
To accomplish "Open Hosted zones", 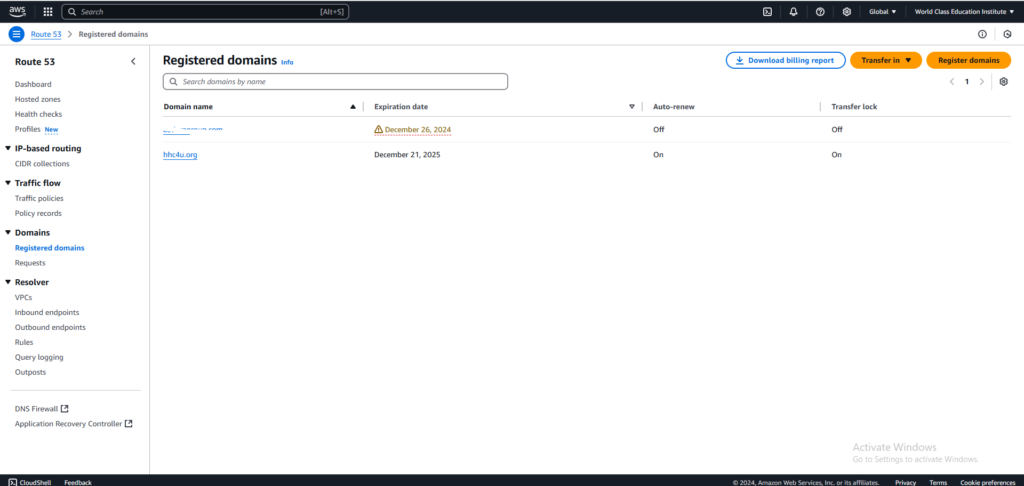I will (37, 99).
